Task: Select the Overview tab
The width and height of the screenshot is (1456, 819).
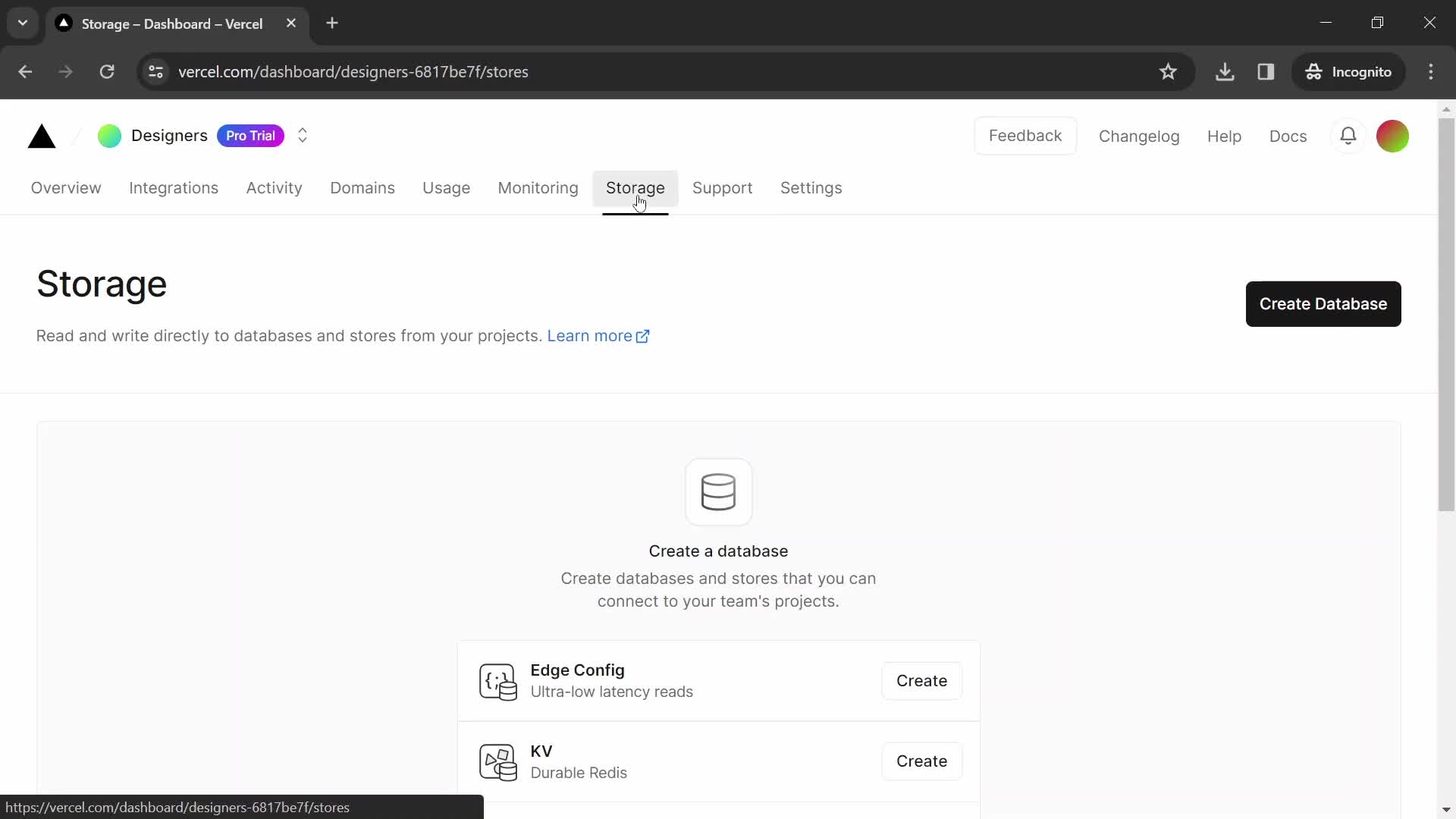Action: click(x=66, y=188)
